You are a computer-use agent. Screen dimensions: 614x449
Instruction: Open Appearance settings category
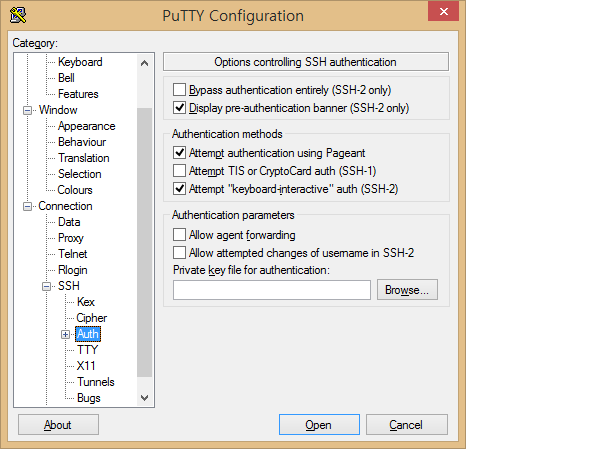click(x=87, y=126)
